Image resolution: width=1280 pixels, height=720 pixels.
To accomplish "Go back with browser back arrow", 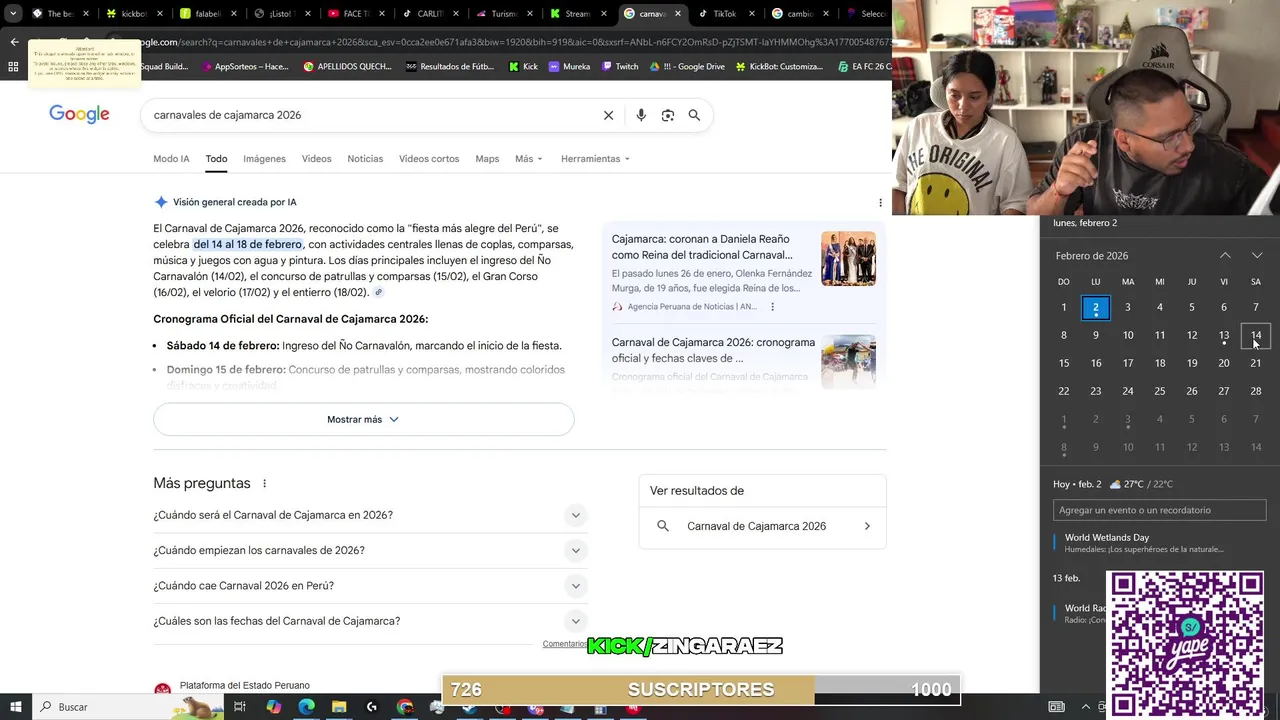I will (14, 42).
